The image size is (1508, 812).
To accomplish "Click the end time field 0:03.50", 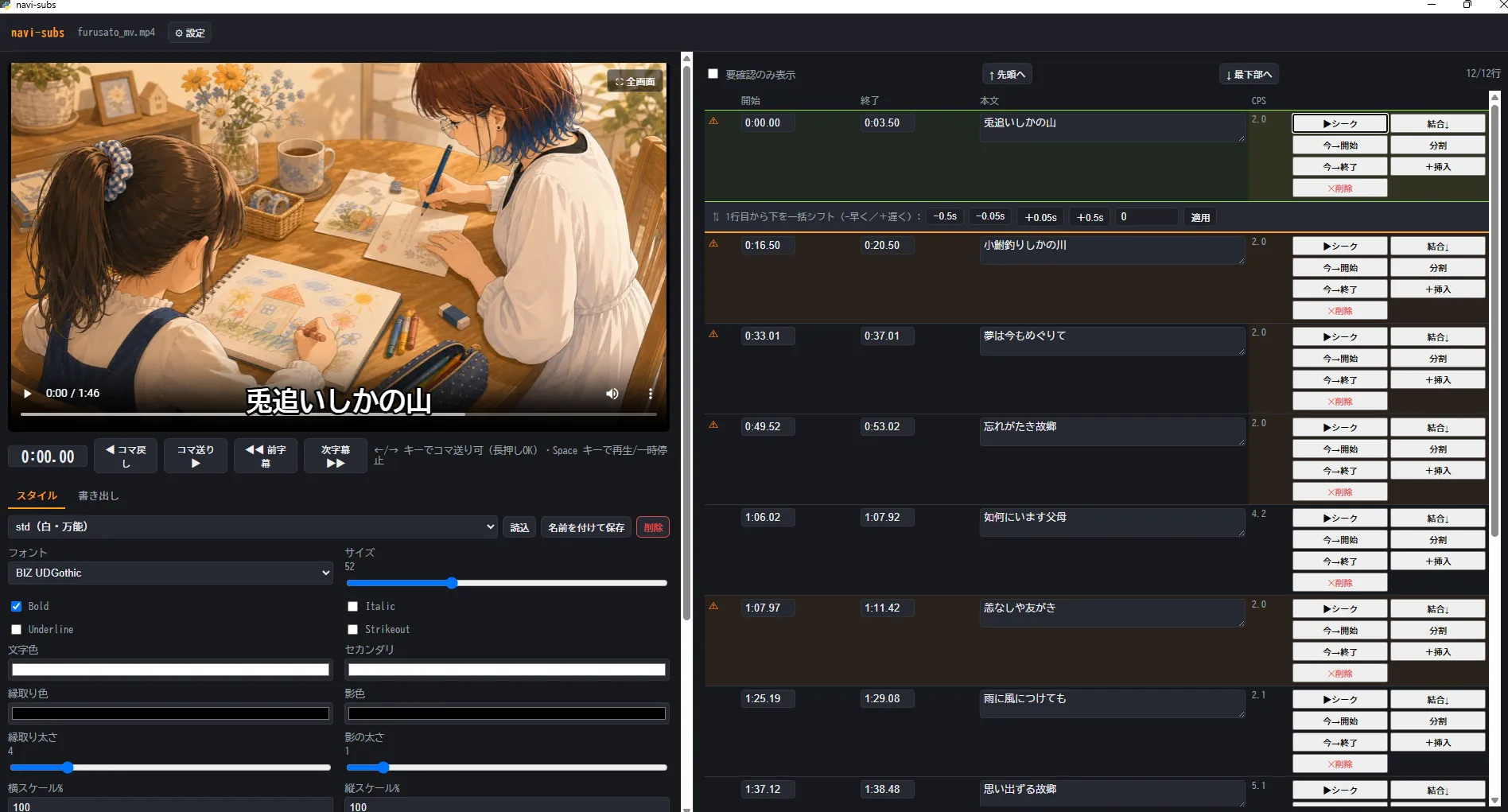I will (888, 123).
